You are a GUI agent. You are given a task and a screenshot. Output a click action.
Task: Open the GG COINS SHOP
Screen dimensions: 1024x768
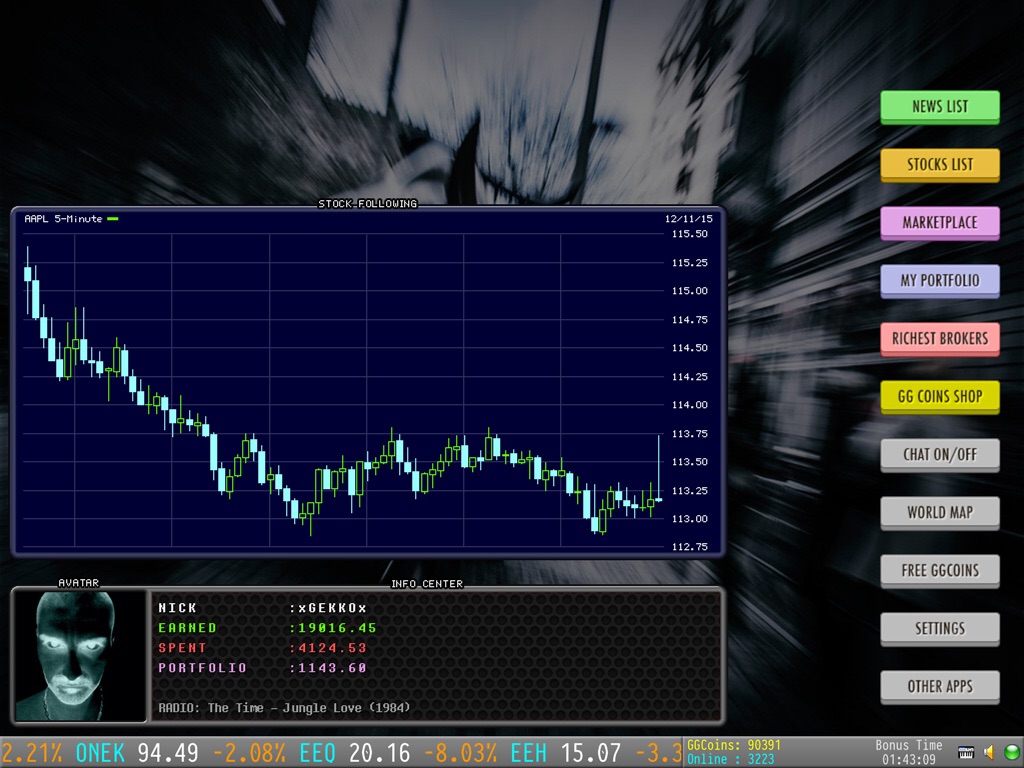pos(940,396)
